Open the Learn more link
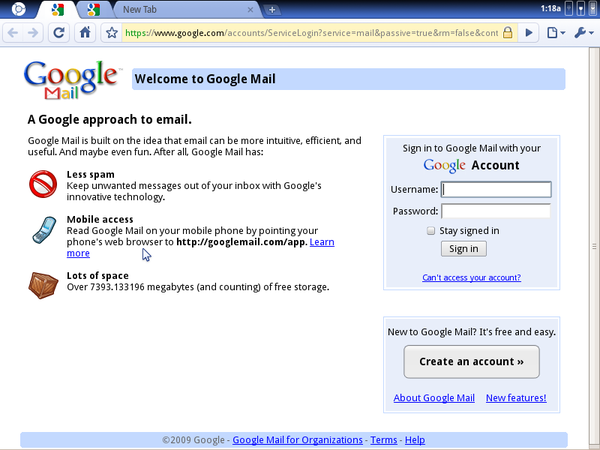 coord(322,242)
